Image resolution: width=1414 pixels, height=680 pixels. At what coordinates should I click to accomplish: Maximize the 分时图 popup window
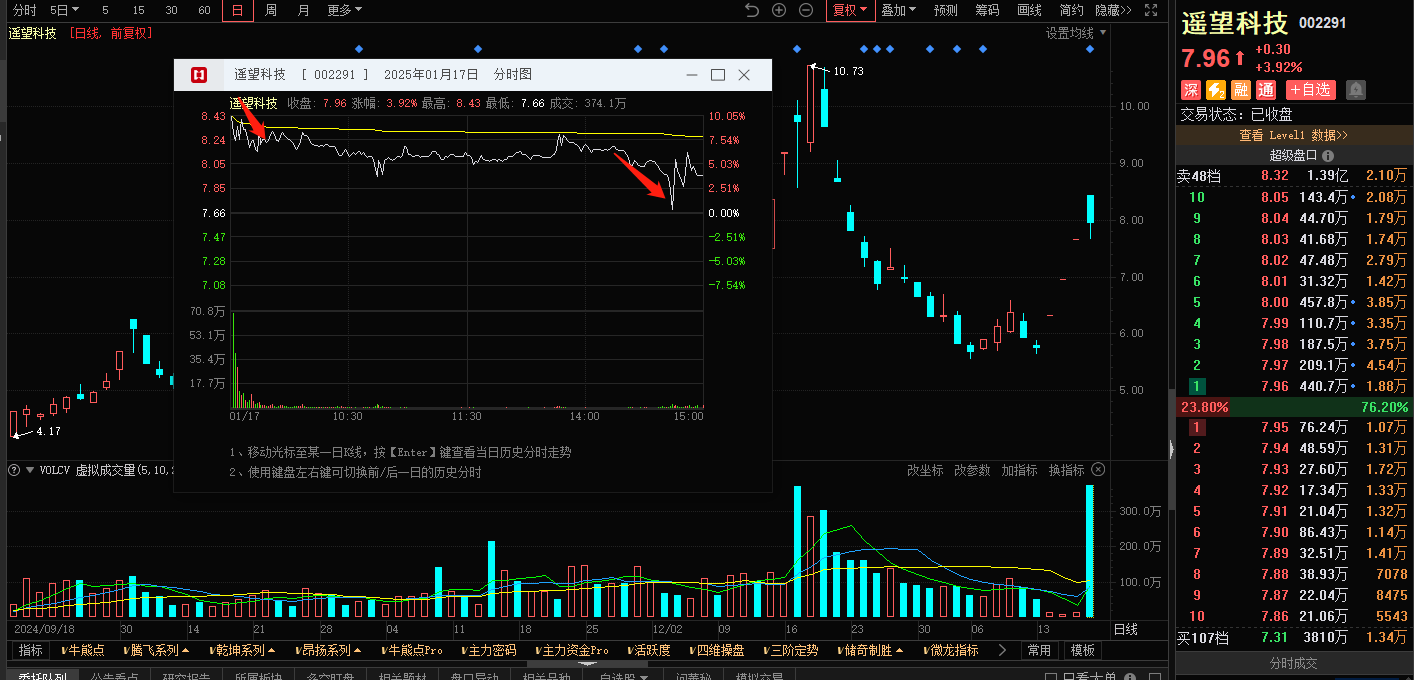[x=717, y=75]
